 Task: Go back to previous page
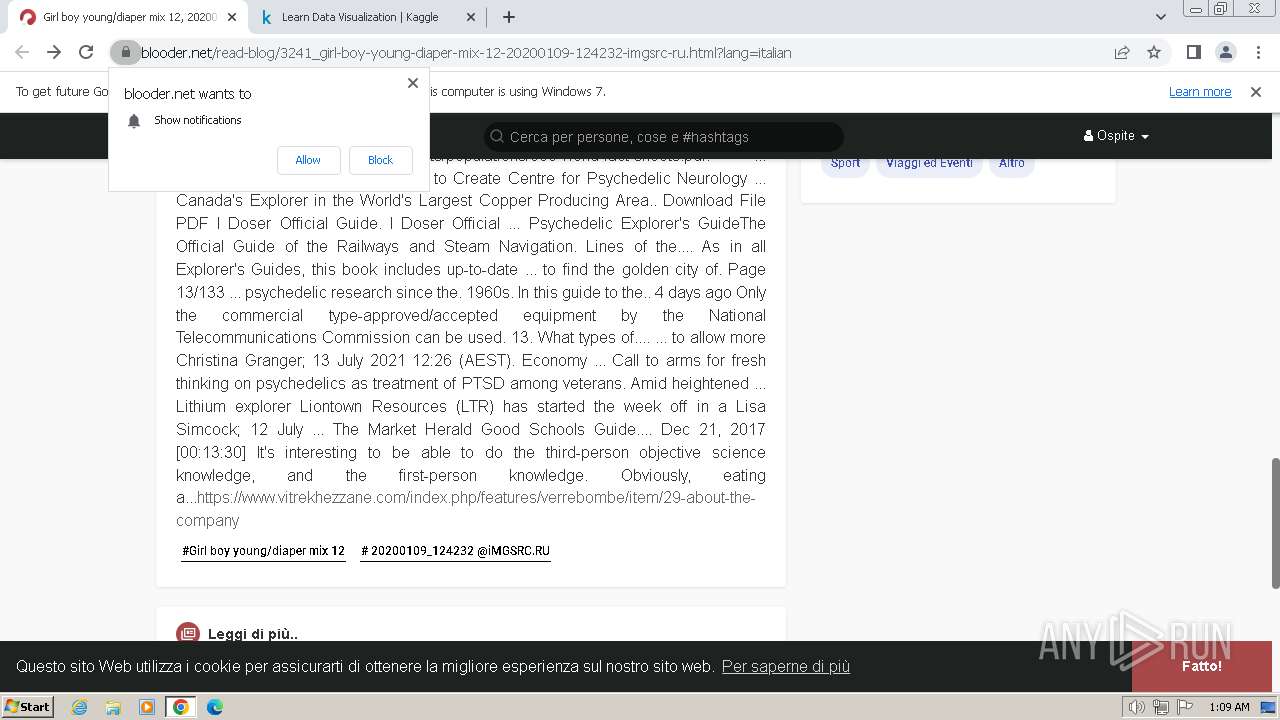22,52
